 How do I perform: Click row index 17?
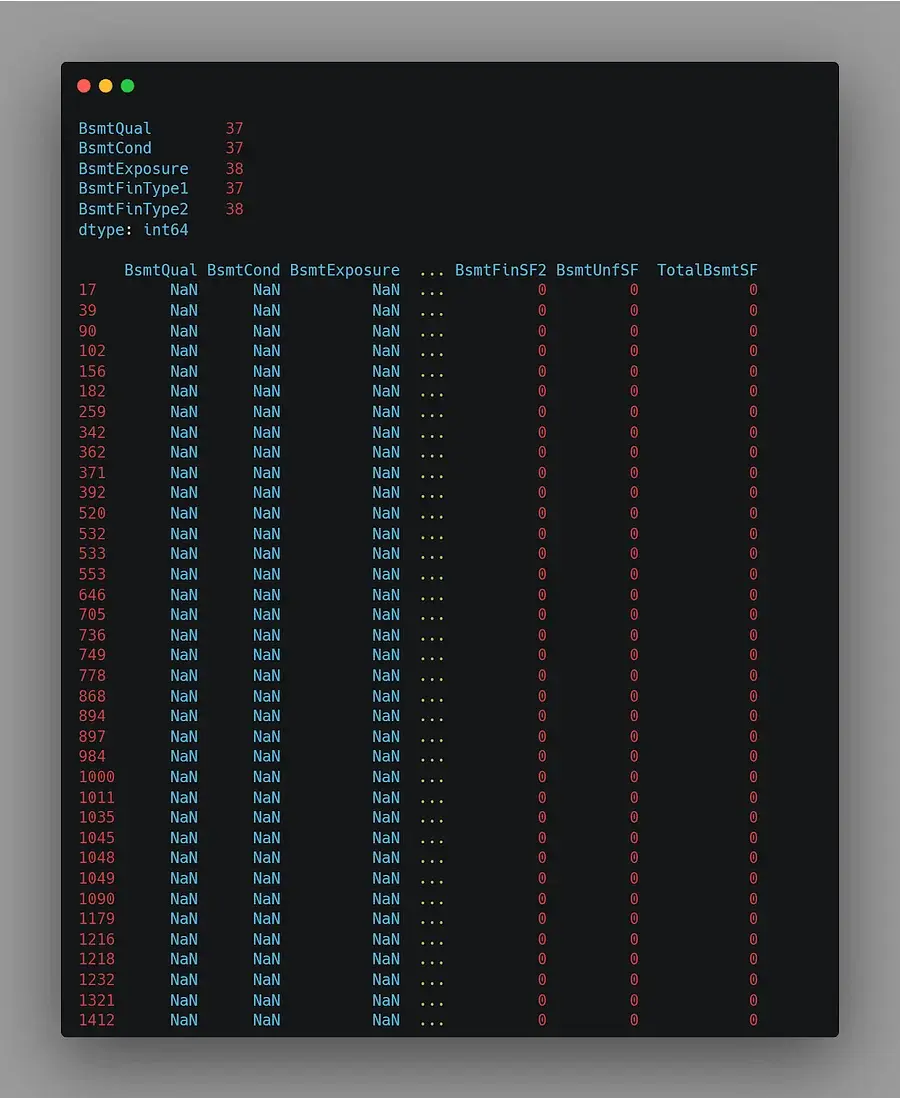pos(88,290)
